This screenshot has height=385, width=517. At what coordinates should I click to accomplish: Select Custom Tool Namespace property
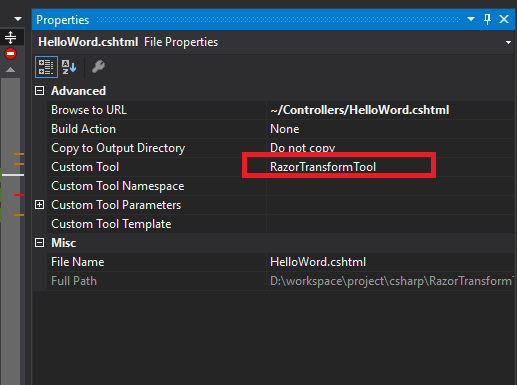118,186
